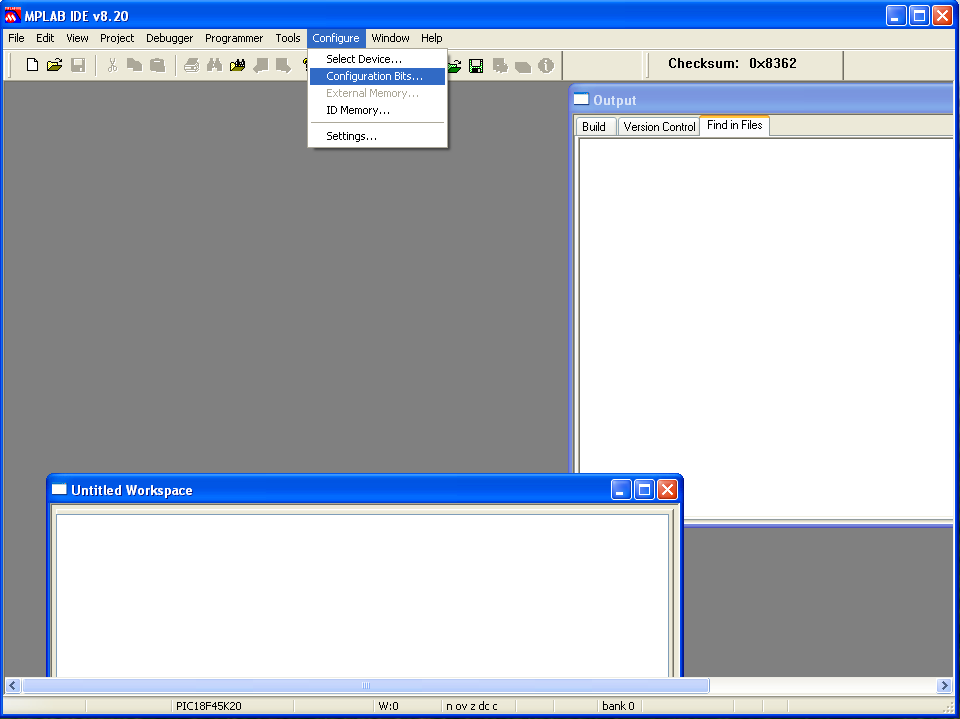960x719 pixels.
Task: Open the File menu
Action: (17, 38)
